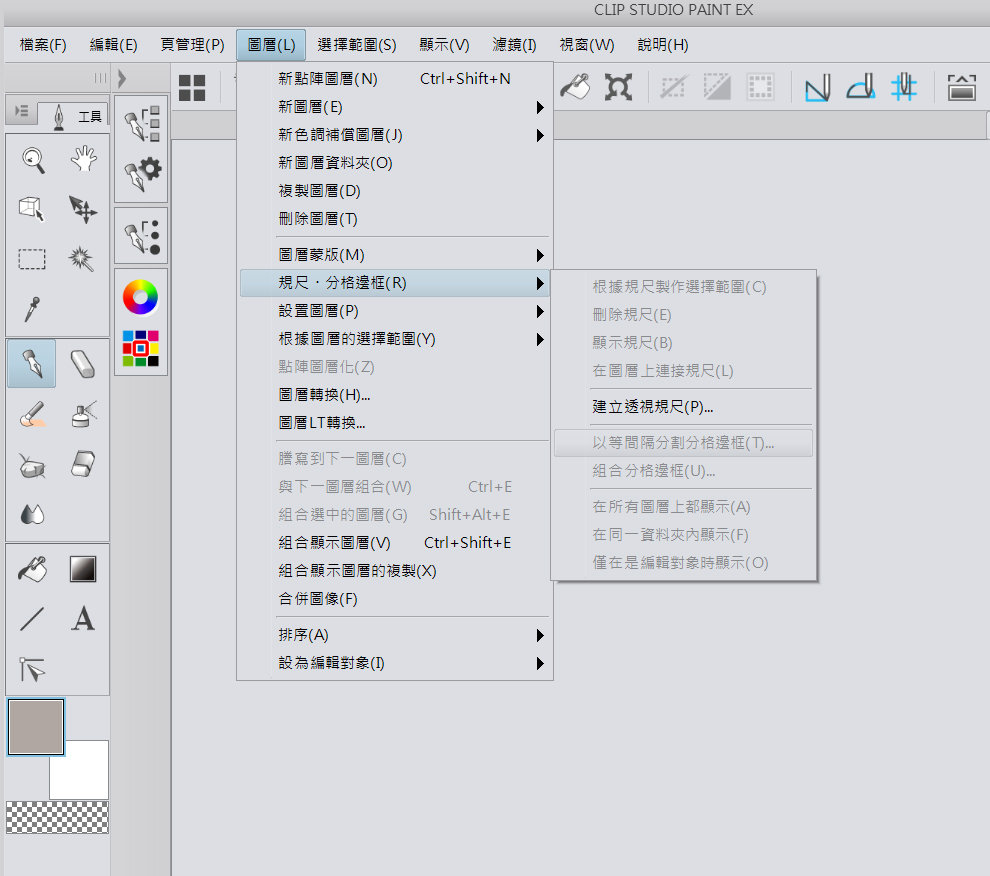This screenshot has height=876, width=990.
Task: Select the rectangular Selection Area tool
Action: (x=32, y=259)
